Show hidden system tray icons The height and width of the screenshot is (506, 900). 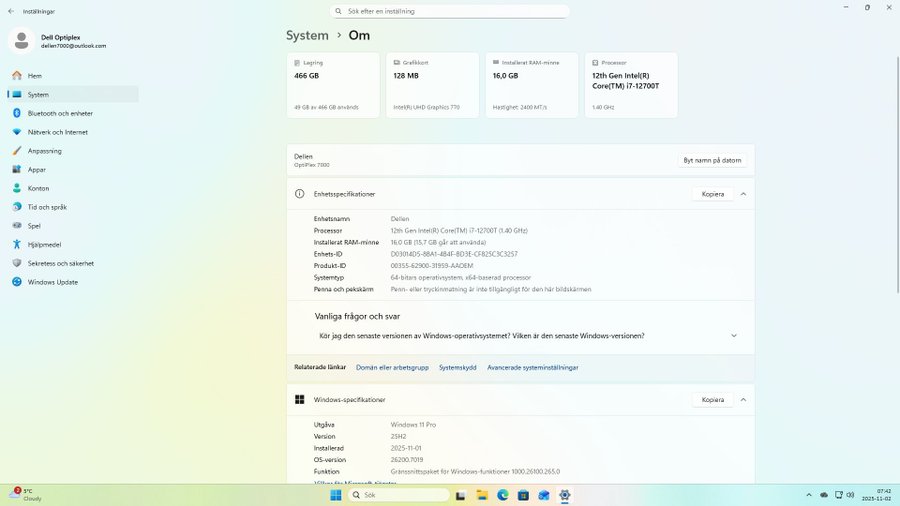click(806, 495)
